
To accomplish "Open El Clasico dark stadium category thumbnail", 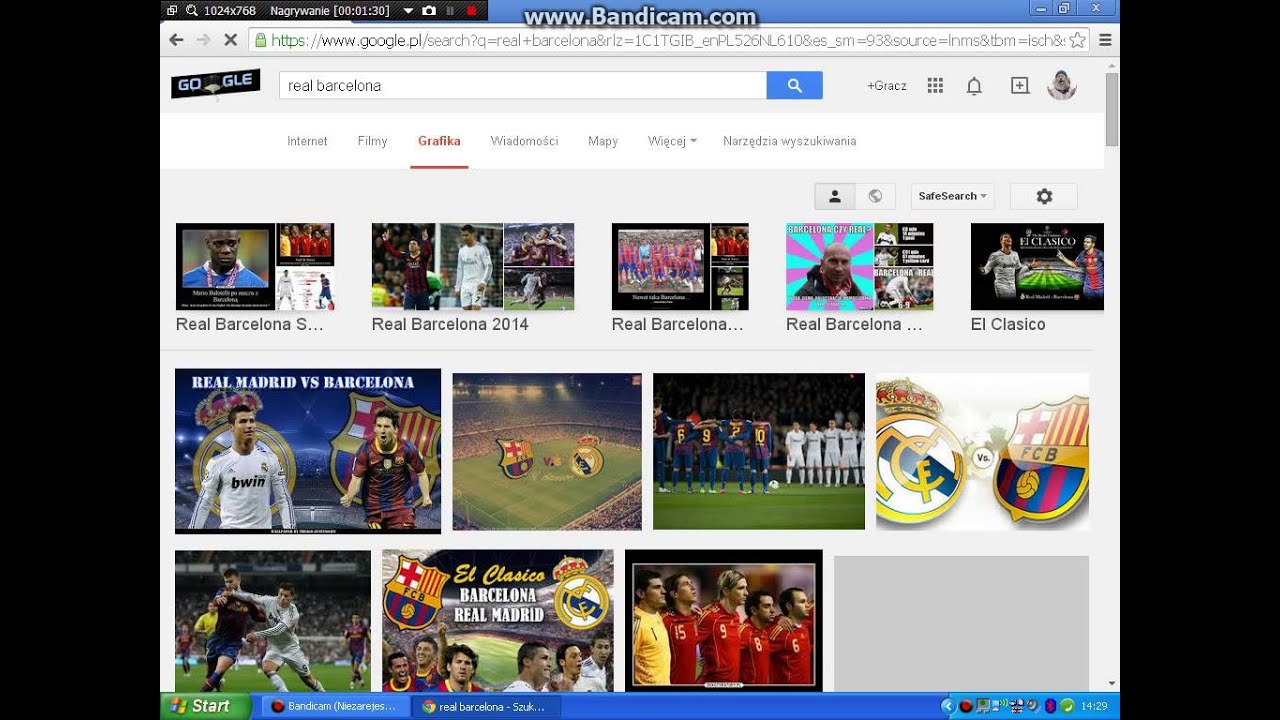I will pyautogui.click(x=1037, y=267).
